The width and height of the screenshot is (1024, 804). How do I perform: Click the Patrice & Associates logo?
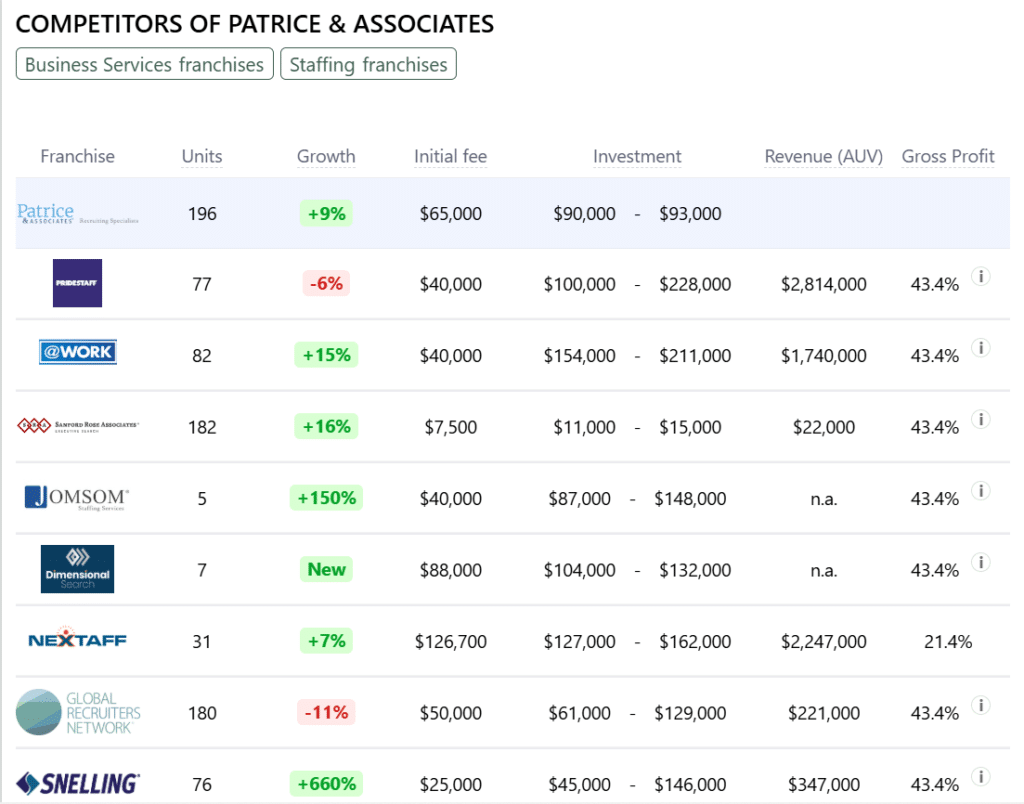click(78, 214)
